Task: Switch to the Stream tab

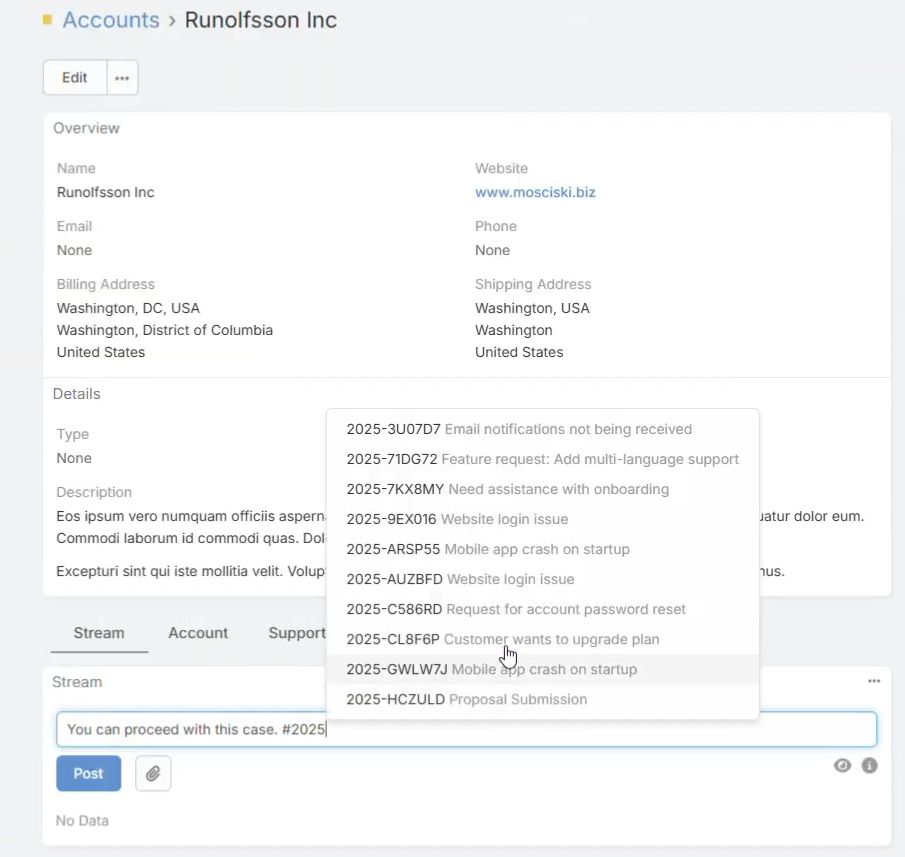Action: (x=99, y=633)
